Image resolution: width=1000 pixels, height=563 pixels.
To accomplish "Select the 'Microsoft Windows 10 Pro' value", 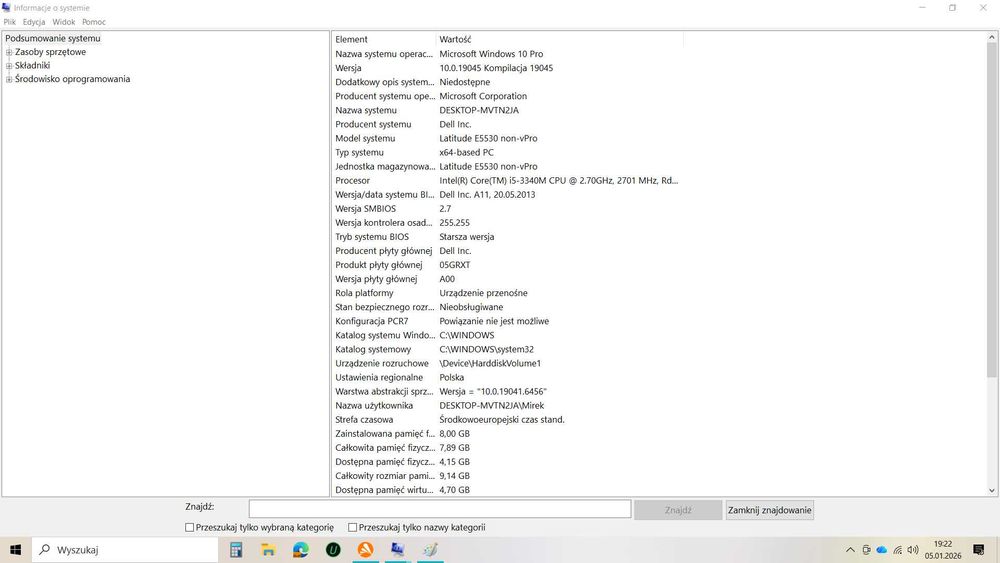I will pos(491,54).
